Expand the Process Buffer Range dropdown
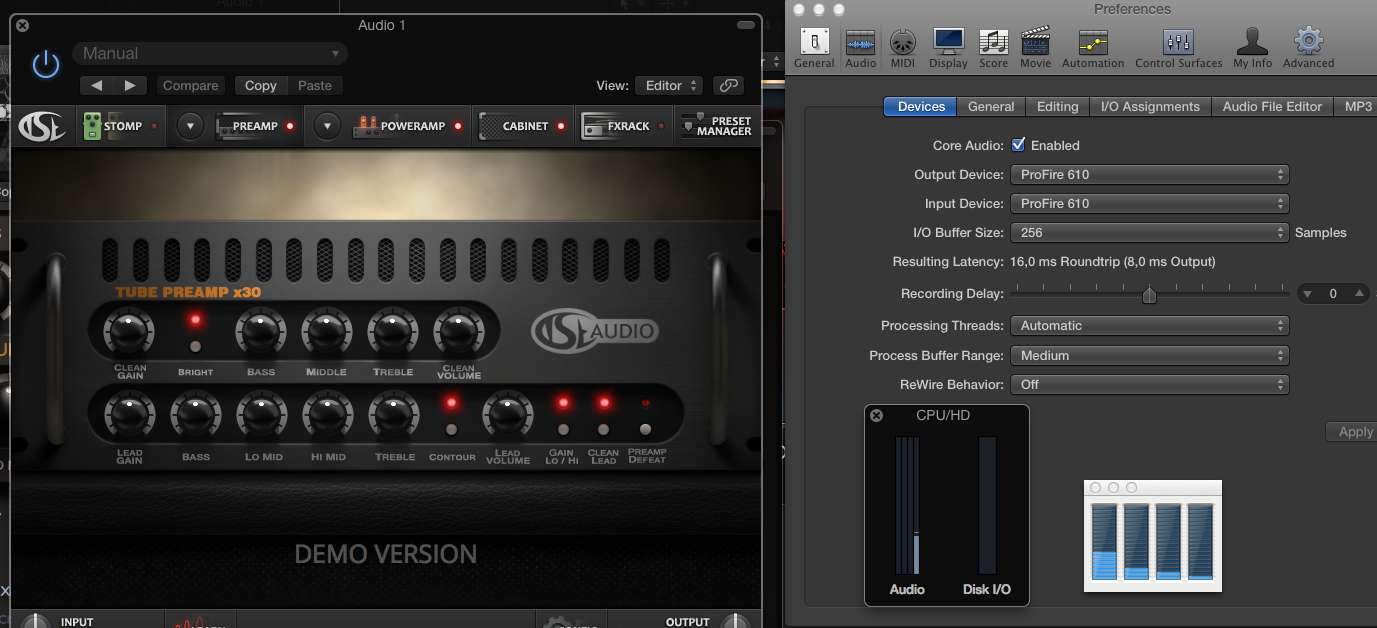 pyautogui.click(x=1149, y=355)
